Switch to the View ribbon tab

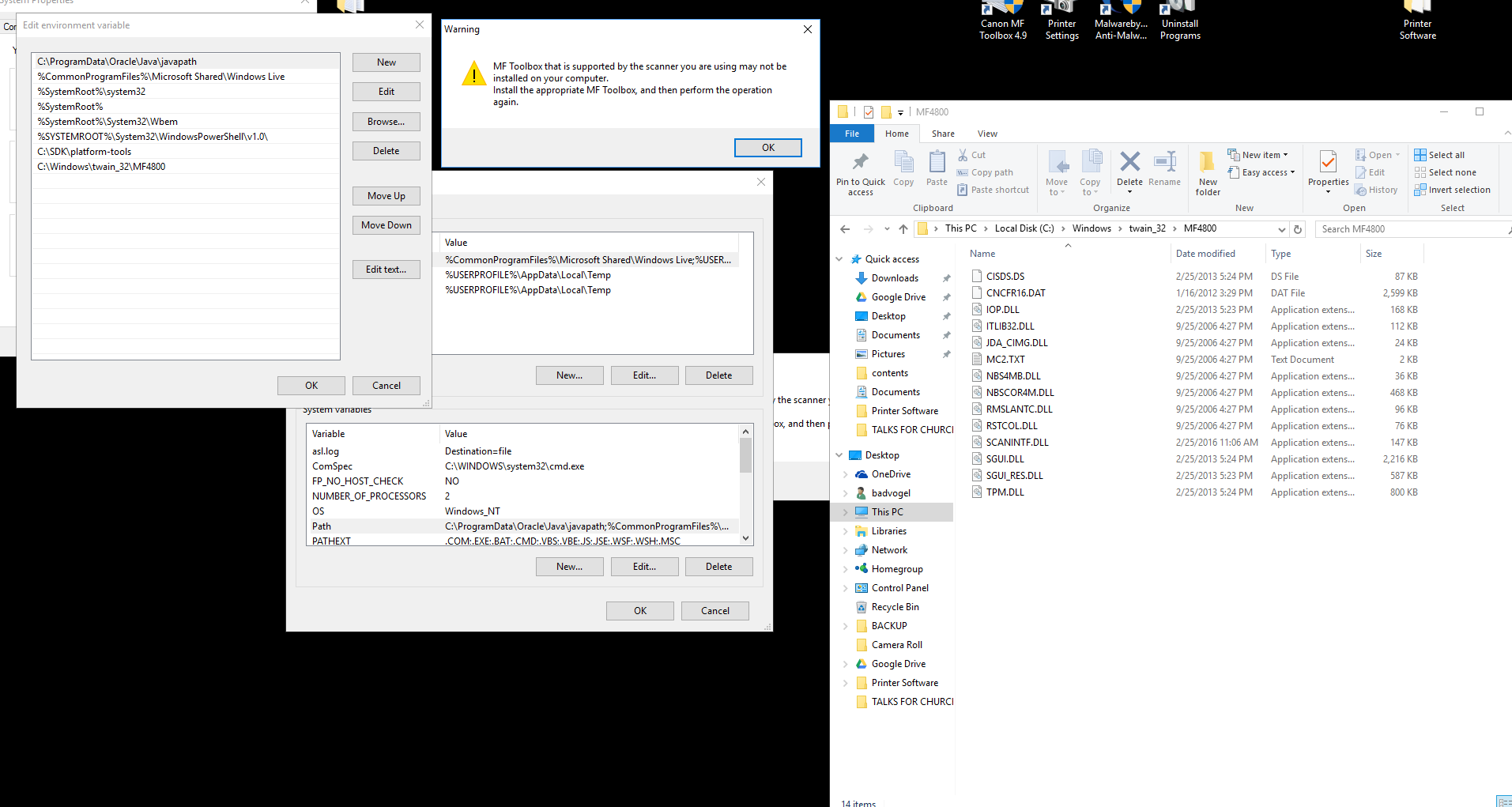987,133
